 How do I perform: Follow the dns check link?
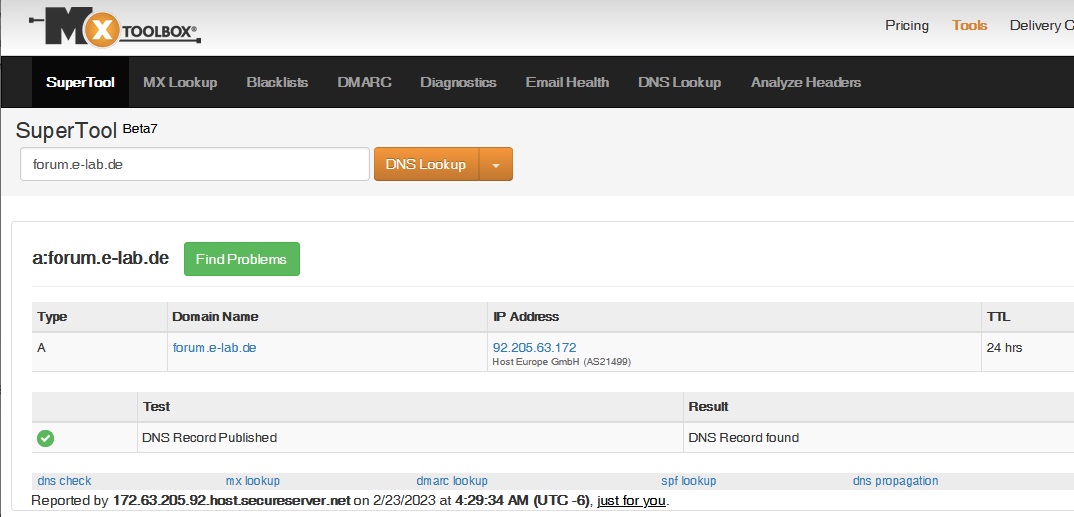pyautogui.click(x=64, y=481)
